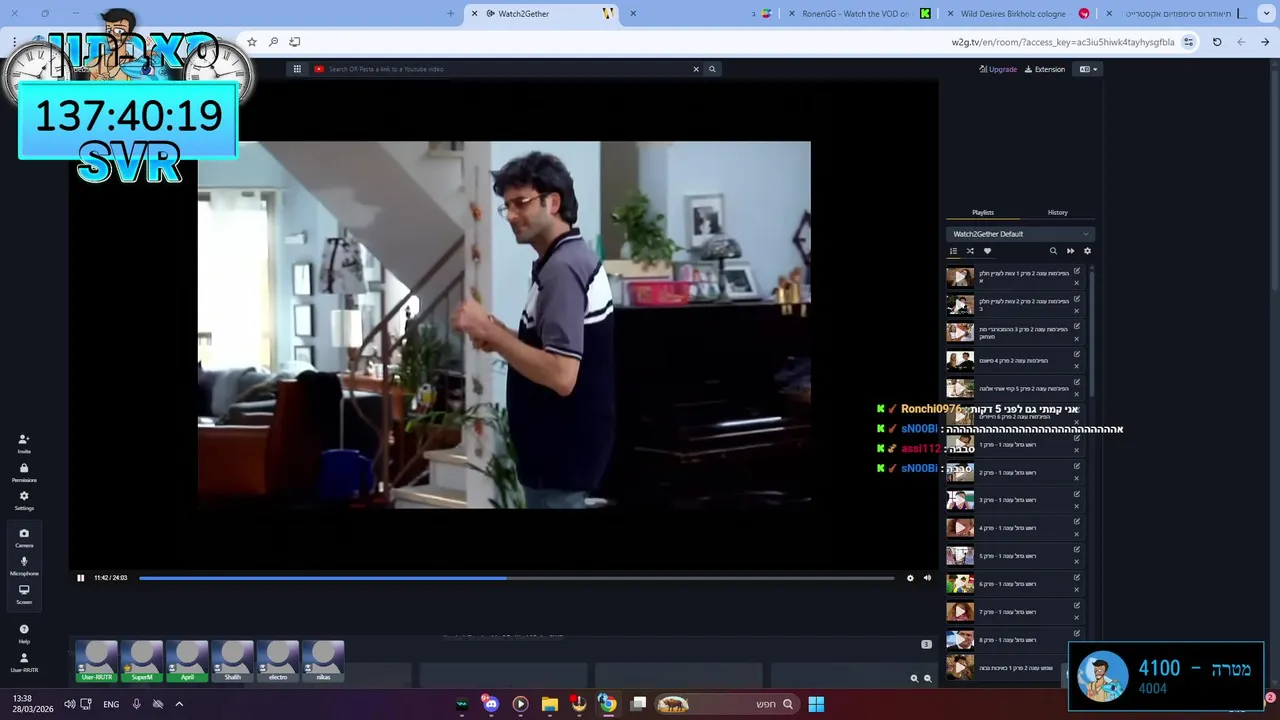
Task: Open the layout dropdown in the top bar
Action: (1088, 69)
